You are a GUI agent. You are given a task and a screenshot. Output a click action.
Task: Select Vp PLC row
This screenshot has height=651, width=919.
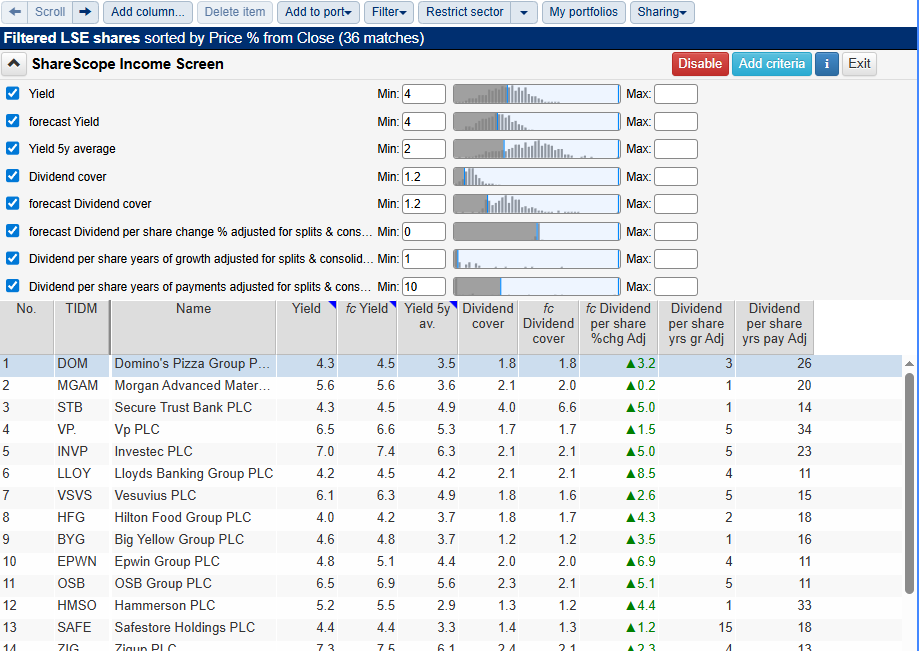[x=451, y=430]
